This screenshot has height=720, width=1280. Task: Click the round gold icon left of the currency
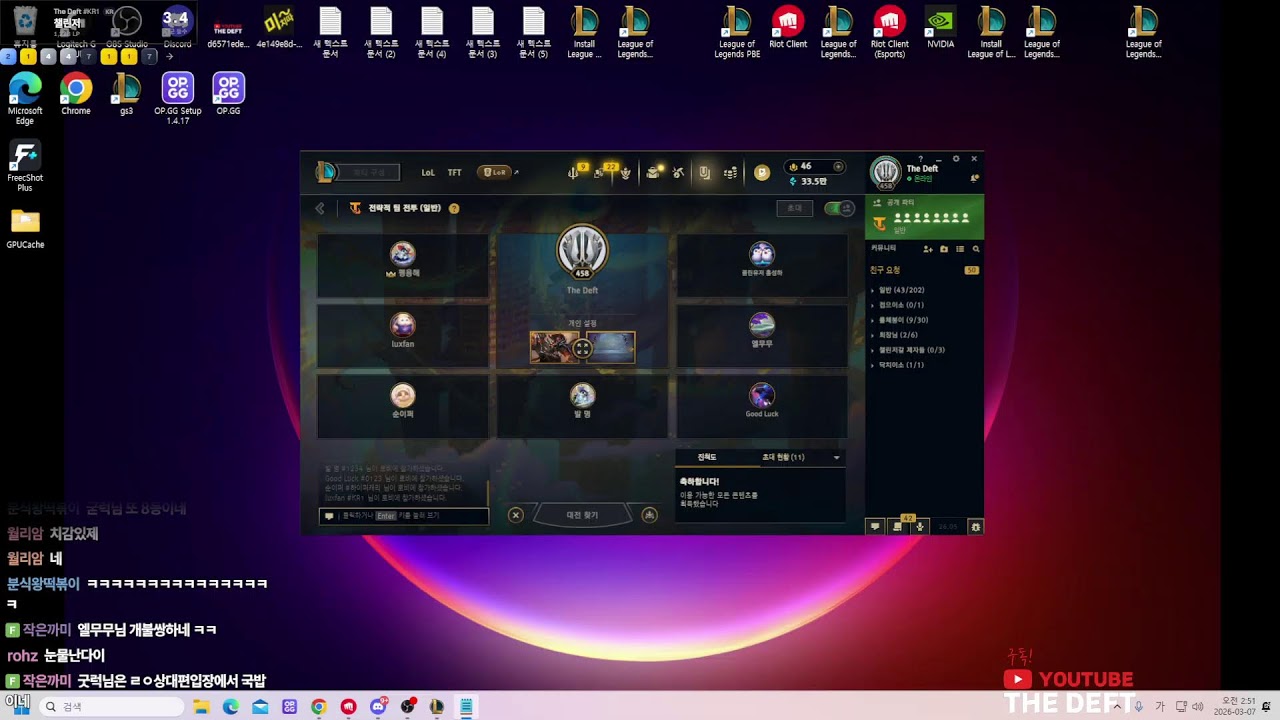coord(762,173)
